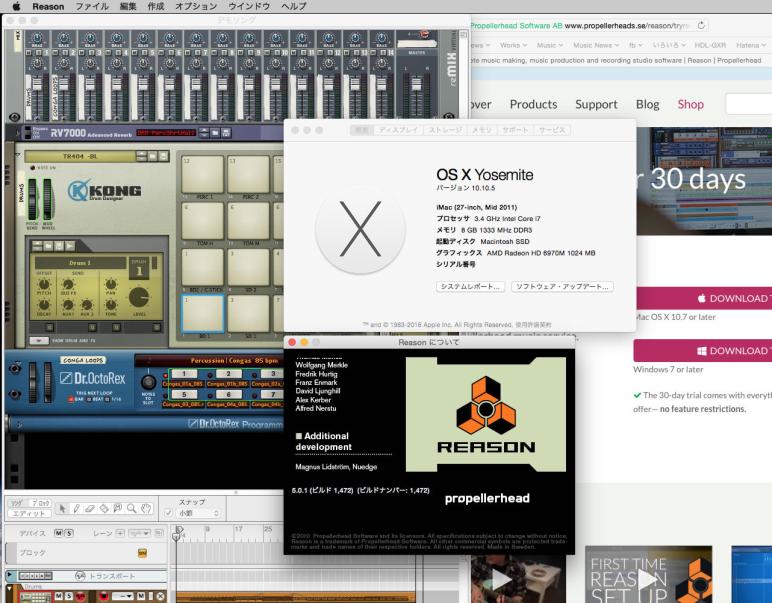
Task: Click the reMIX master fader
Action: pyautogui.click(x=417, y=83)
